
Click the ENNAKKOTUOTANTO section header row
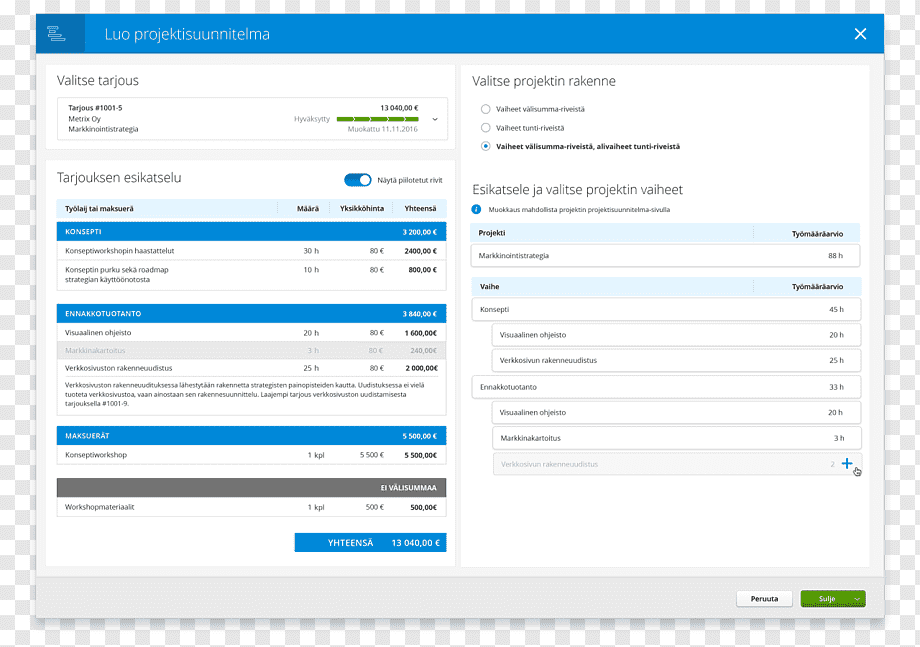(x=251, y=314)
